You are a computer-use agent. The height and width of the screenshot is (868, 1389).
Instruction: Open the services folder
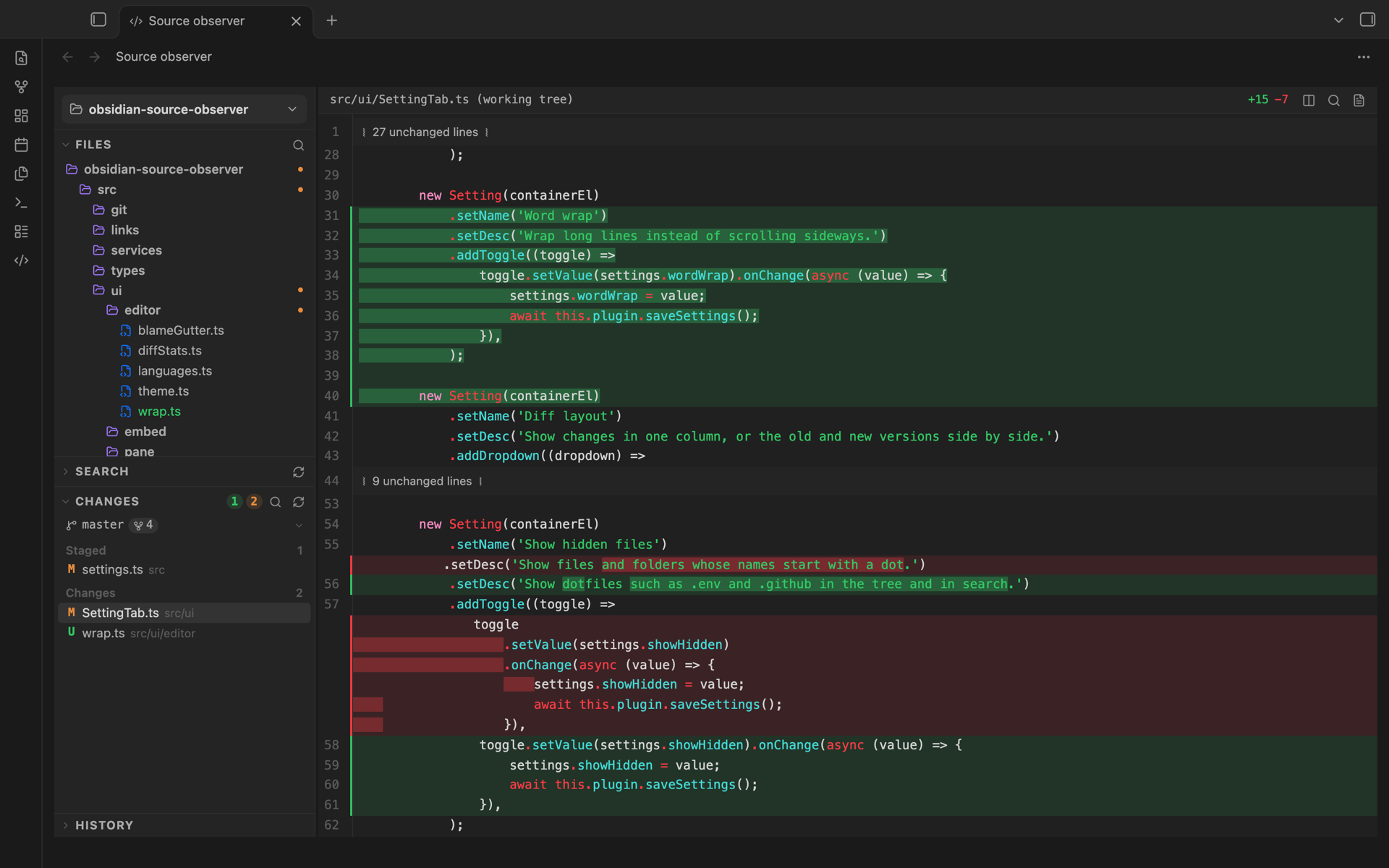(x=136, y=250)
